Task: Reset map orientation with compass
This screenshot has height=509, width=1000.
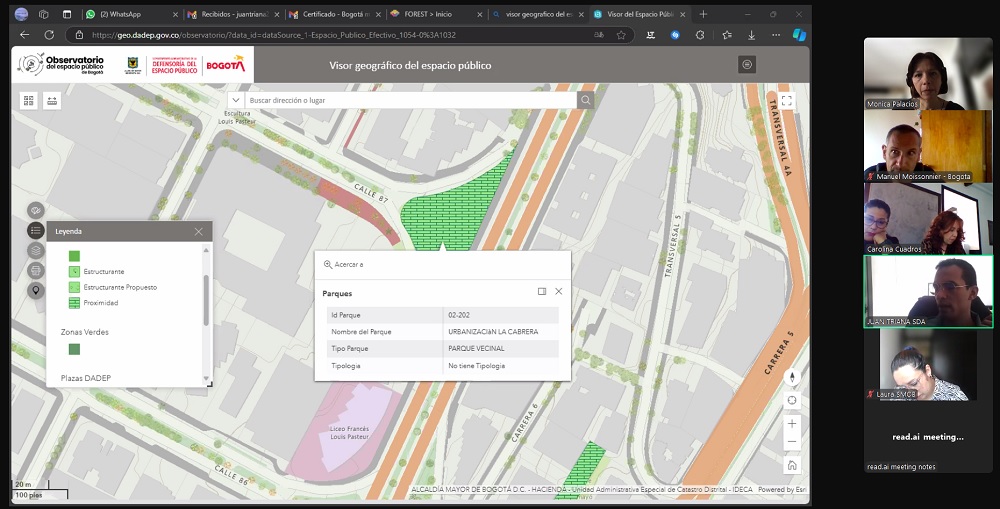Action: point(792,377)
